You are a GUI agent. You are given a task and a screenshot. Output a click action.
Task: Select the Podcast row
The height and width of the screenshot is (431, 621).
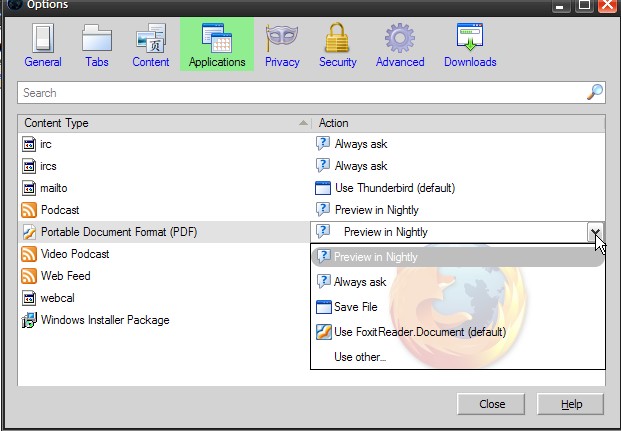click(311, 210)
